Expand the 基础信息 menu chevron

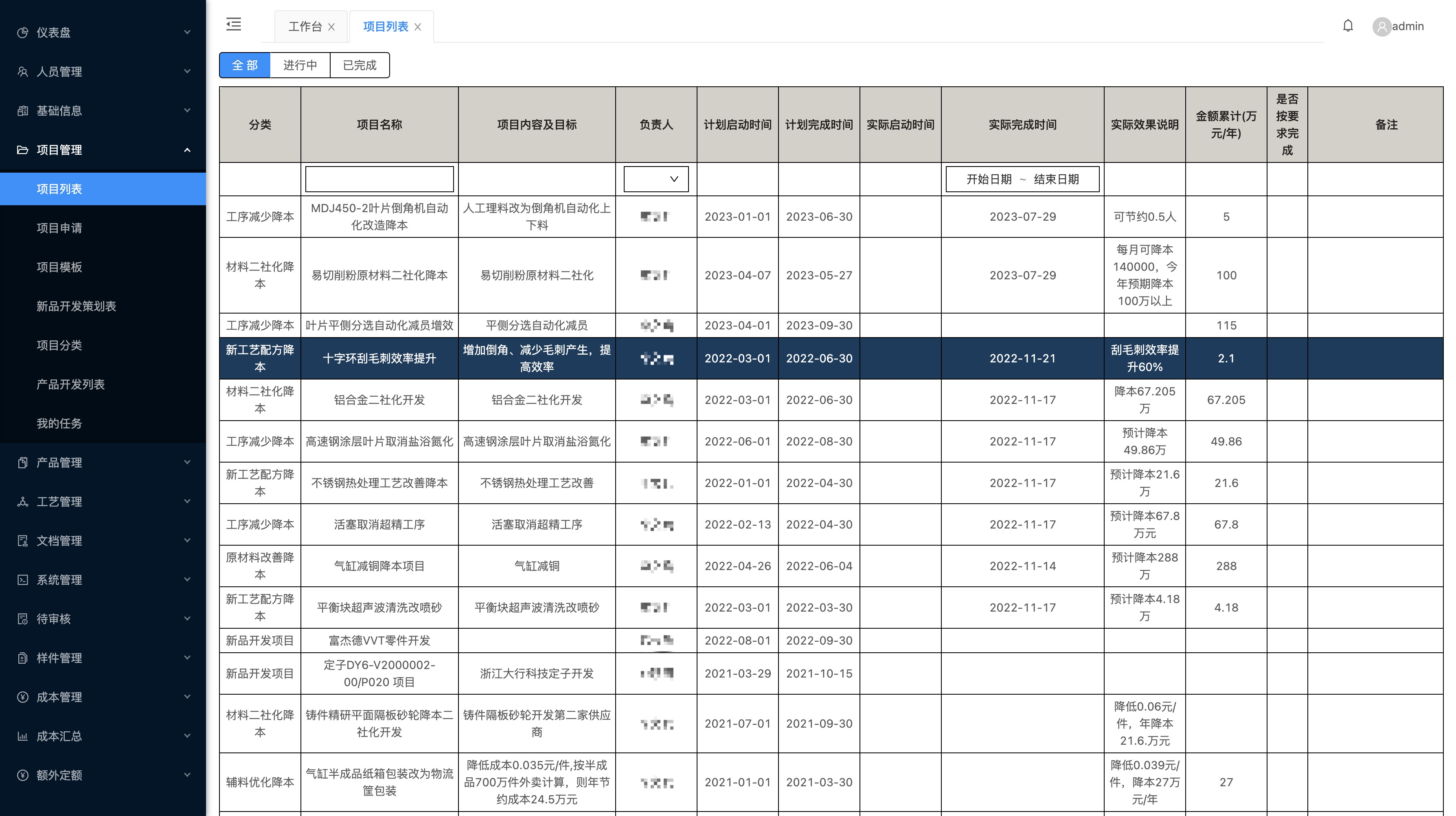(187, 110)
